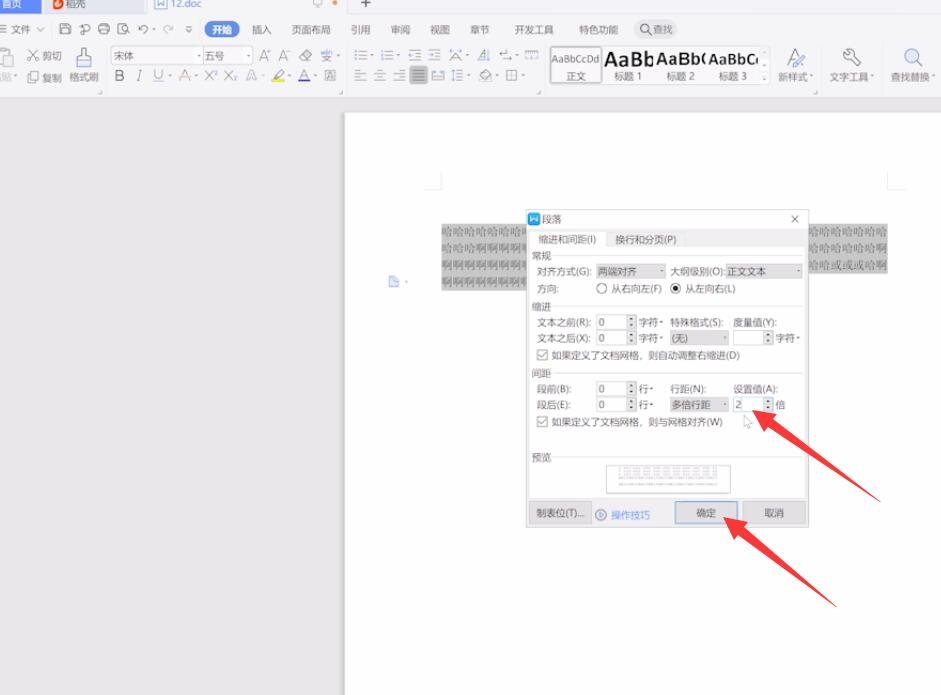941x695 pixels.
Task: Center align text in ribbon
Action: point(380,76)
